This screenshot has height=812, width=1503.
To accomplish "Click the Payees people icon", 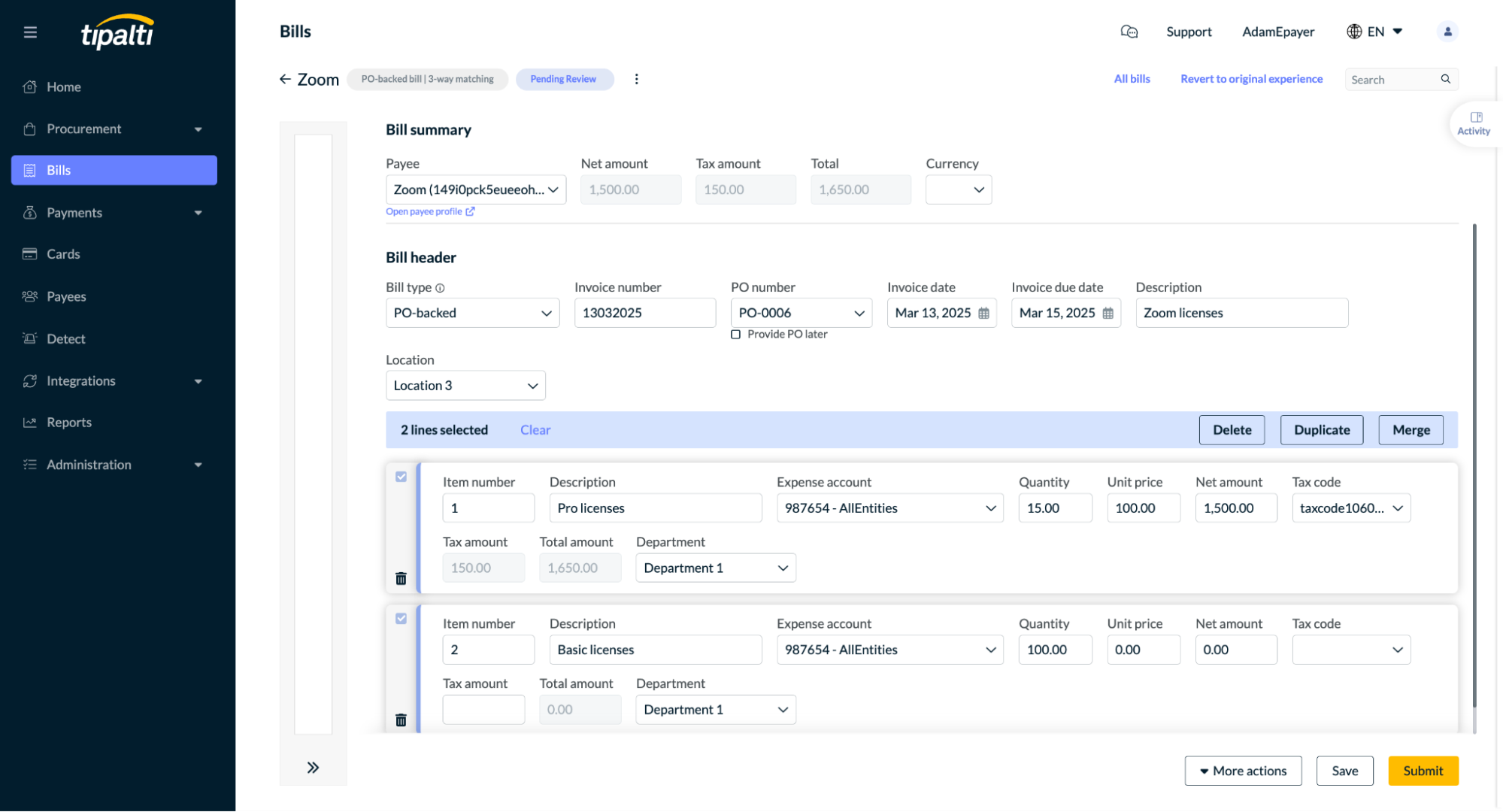I will tap(30, 296).
